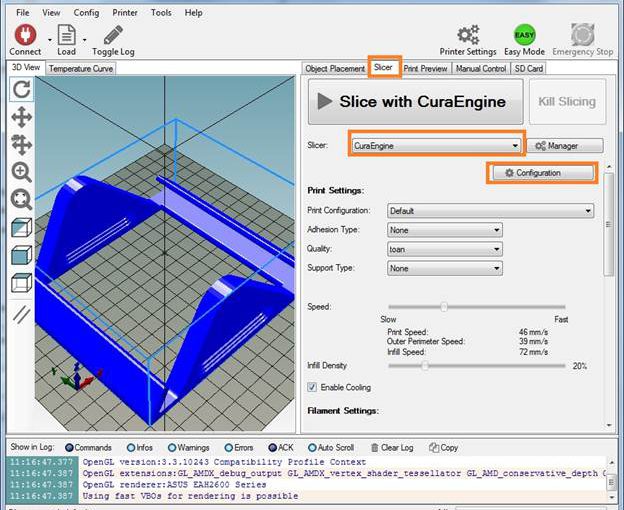
Task: Click Slice with CuraEngine button
Action: point(415,101)
